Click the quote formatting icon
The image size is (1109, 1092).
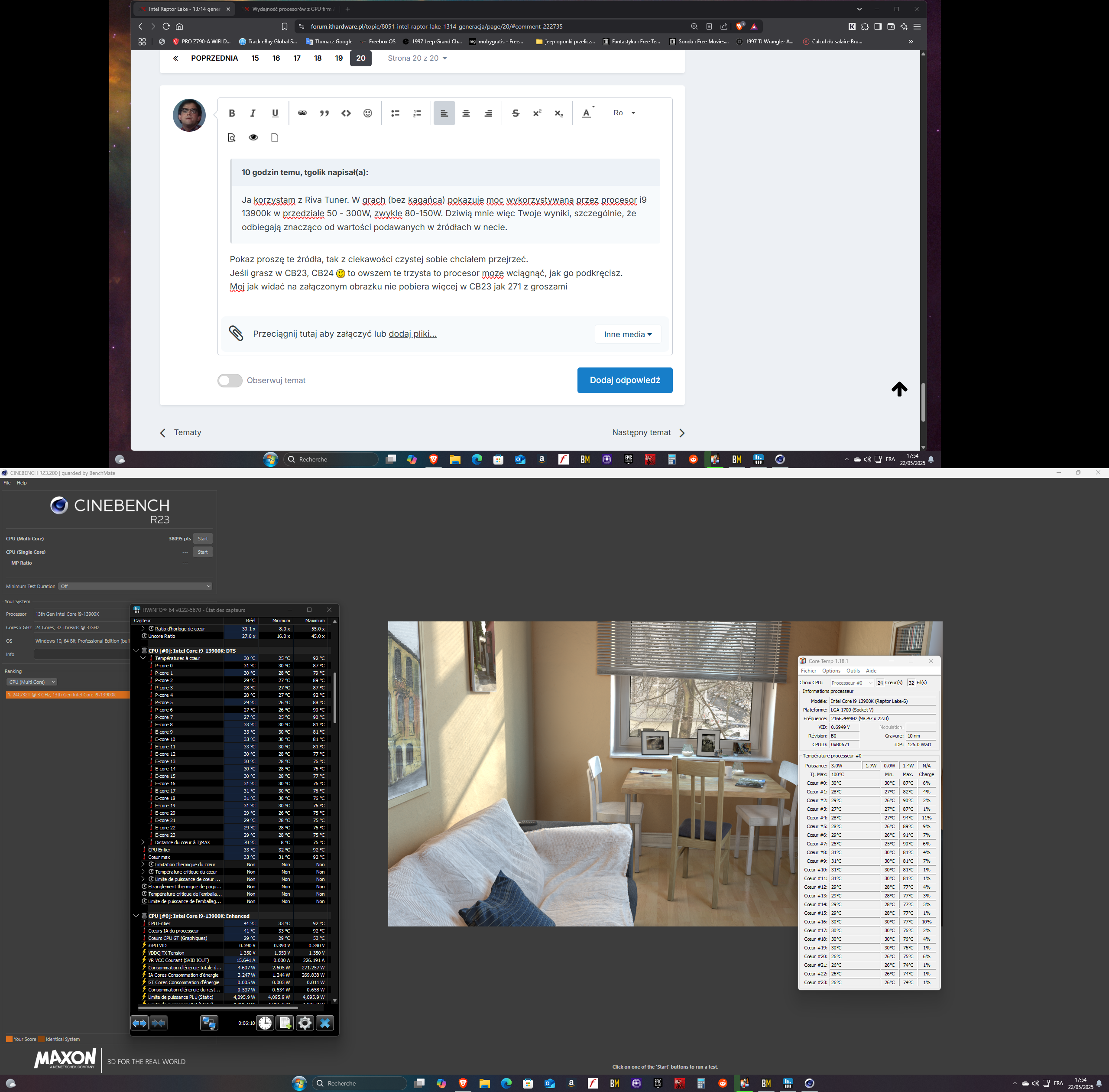pos(324,113)
